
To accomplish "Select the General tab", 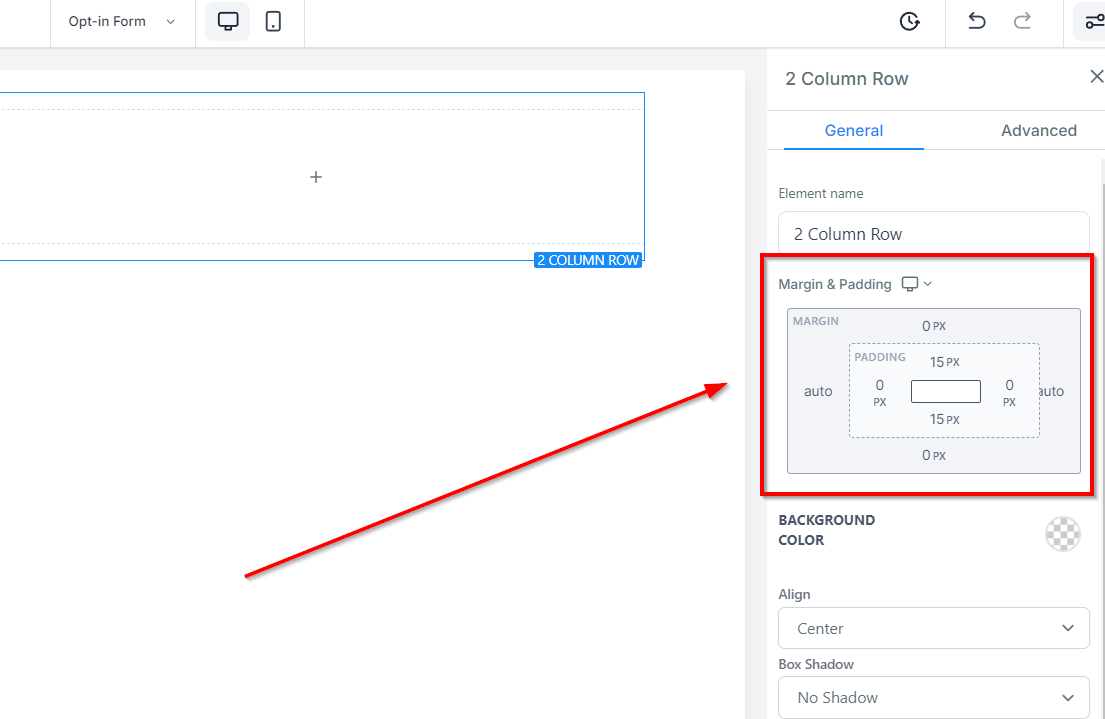I will pos(853,130).
